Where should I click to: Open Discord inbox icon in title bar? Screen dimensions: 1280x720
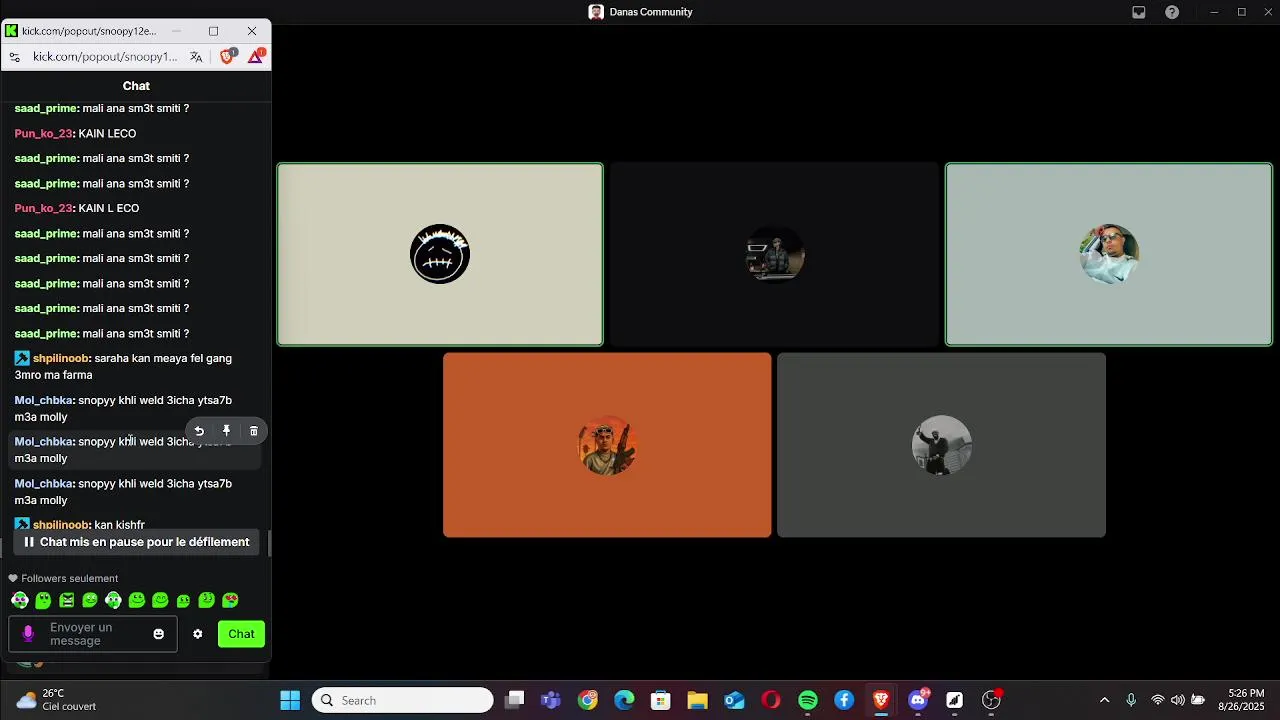1138,12
